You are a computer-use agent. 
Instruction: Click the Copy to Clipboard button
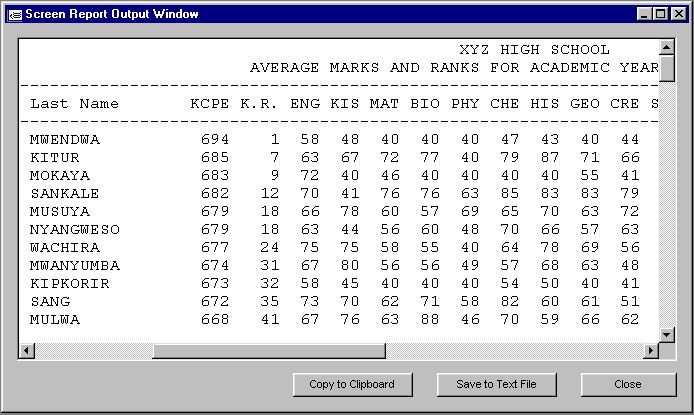click(352, 384)
